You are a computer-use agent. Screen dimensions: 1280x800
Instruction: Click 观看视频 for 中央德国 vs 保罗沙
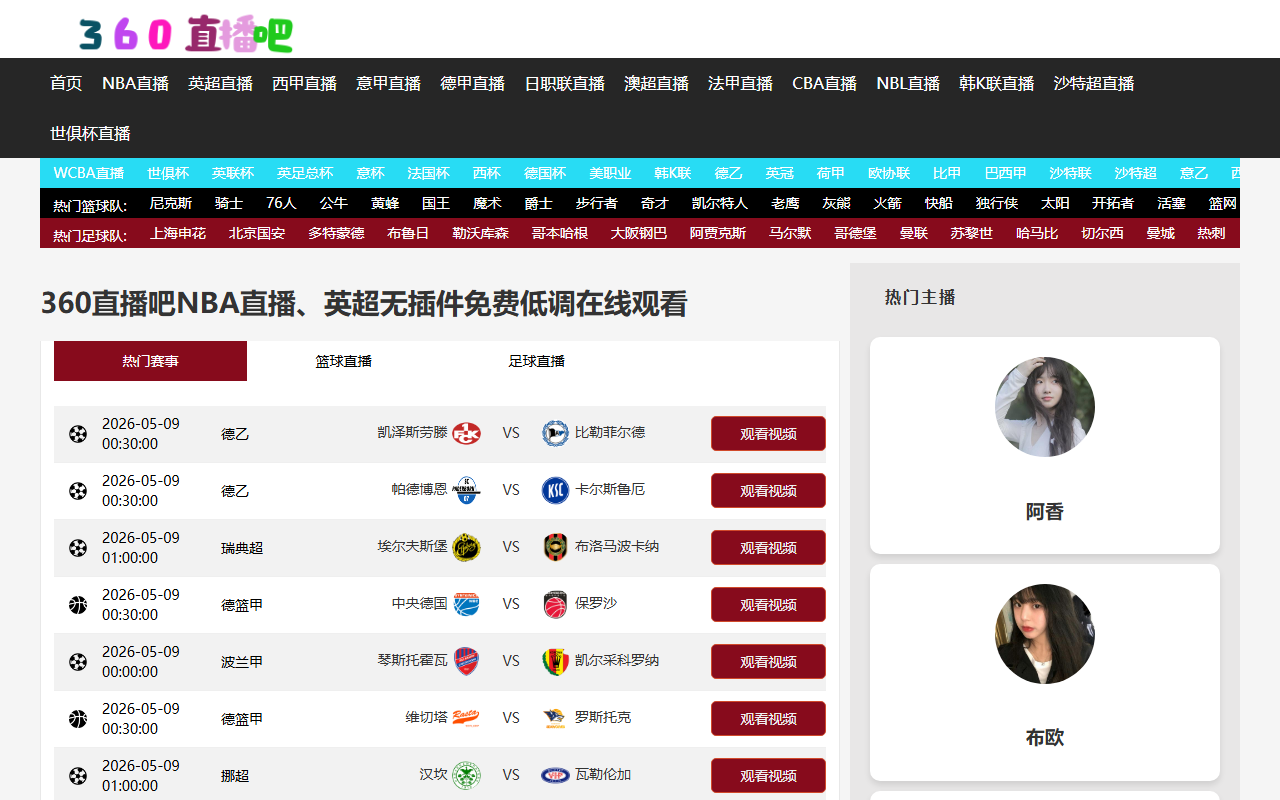768,605
